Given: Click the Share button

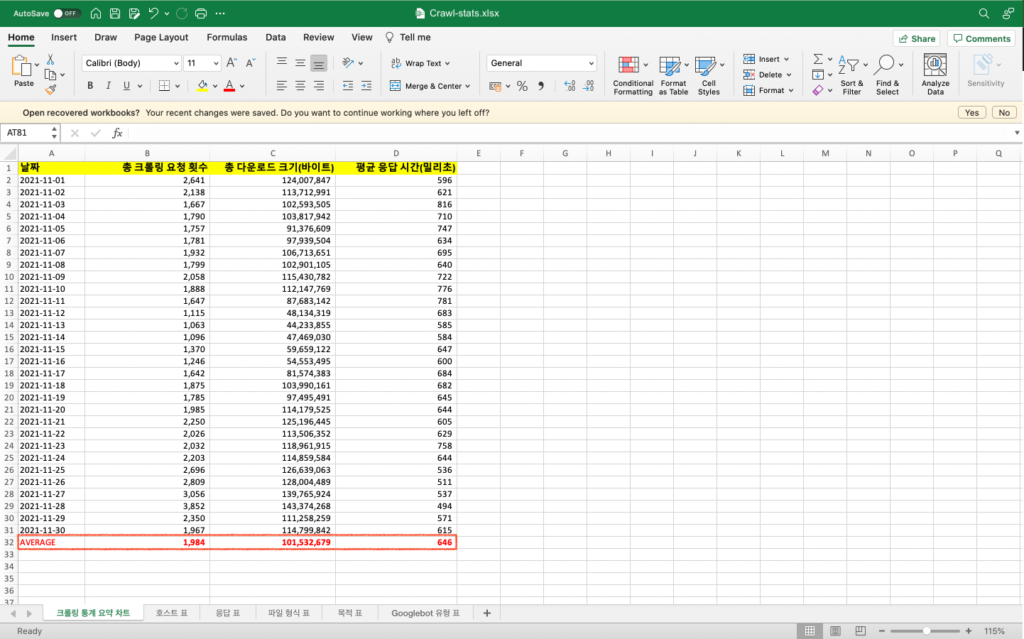Looking at the screenshot, I should pyautogui.click(x=917, y=39).
